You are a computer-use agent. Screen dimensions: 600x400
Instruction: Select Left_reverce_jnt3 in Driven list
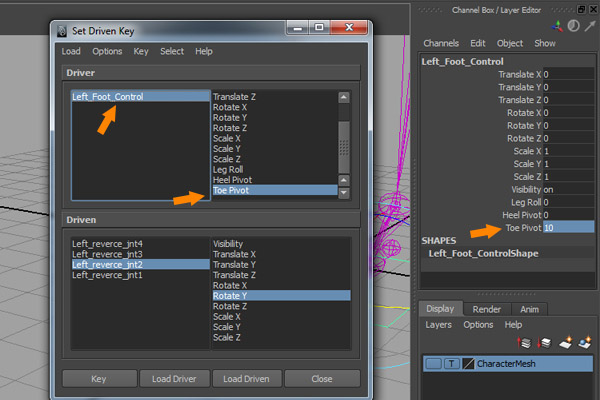pos(140,254)
